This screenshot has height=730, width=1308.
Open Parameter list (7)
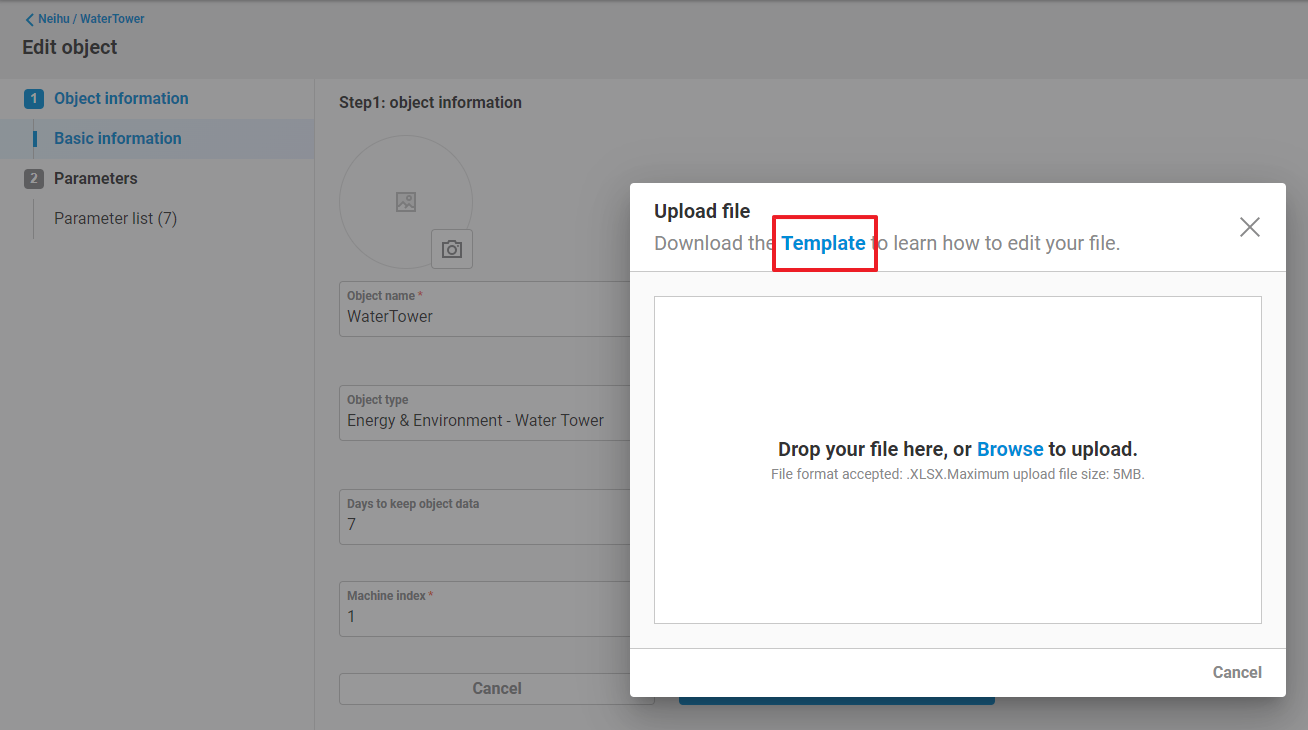[x=115, y=219]
